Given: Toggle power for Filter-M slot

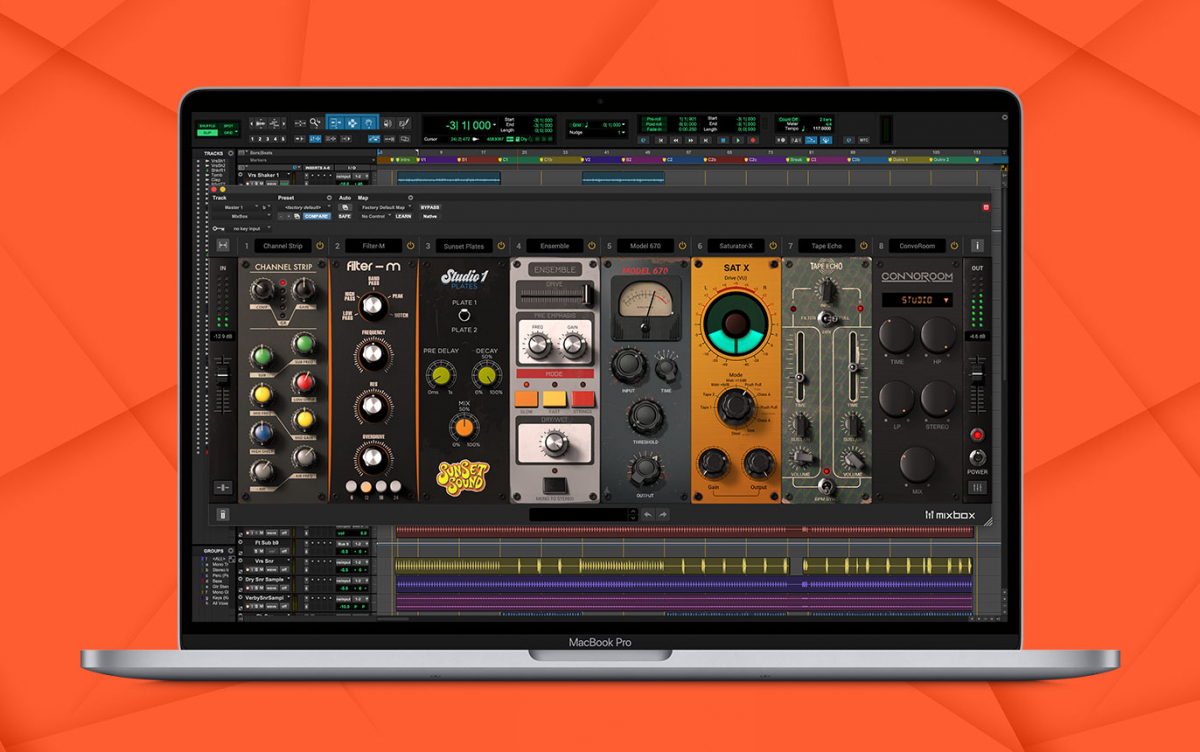Looking at the screenshot, I should (410, 245).
